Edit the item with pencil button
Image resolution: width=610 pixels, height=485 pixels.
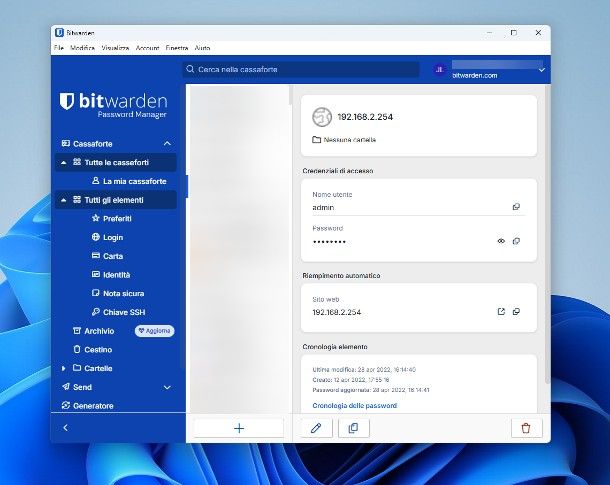pos(316,428)
